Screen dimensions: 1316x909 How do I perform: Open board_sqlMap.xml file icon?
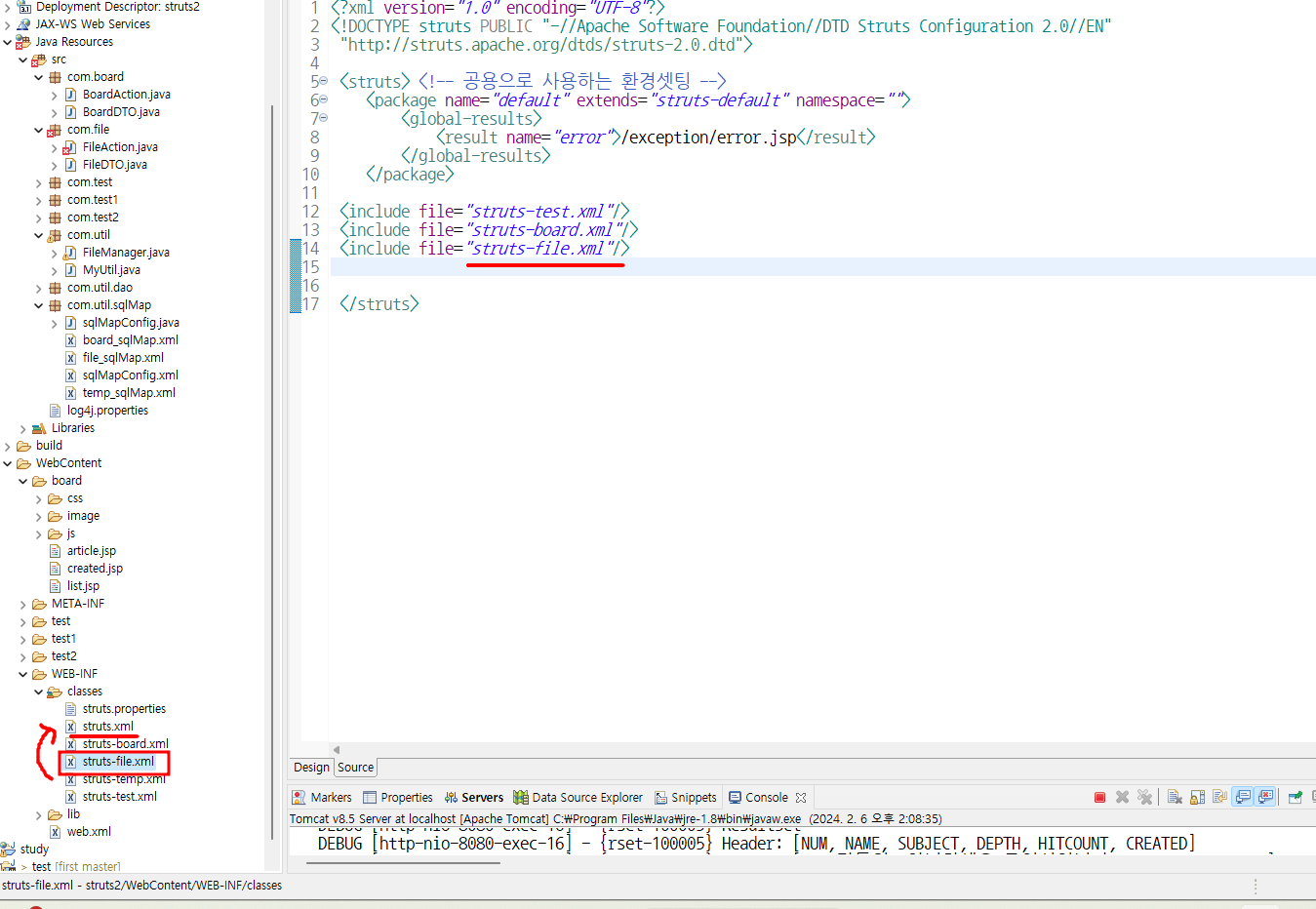click(x=70, y=340)
